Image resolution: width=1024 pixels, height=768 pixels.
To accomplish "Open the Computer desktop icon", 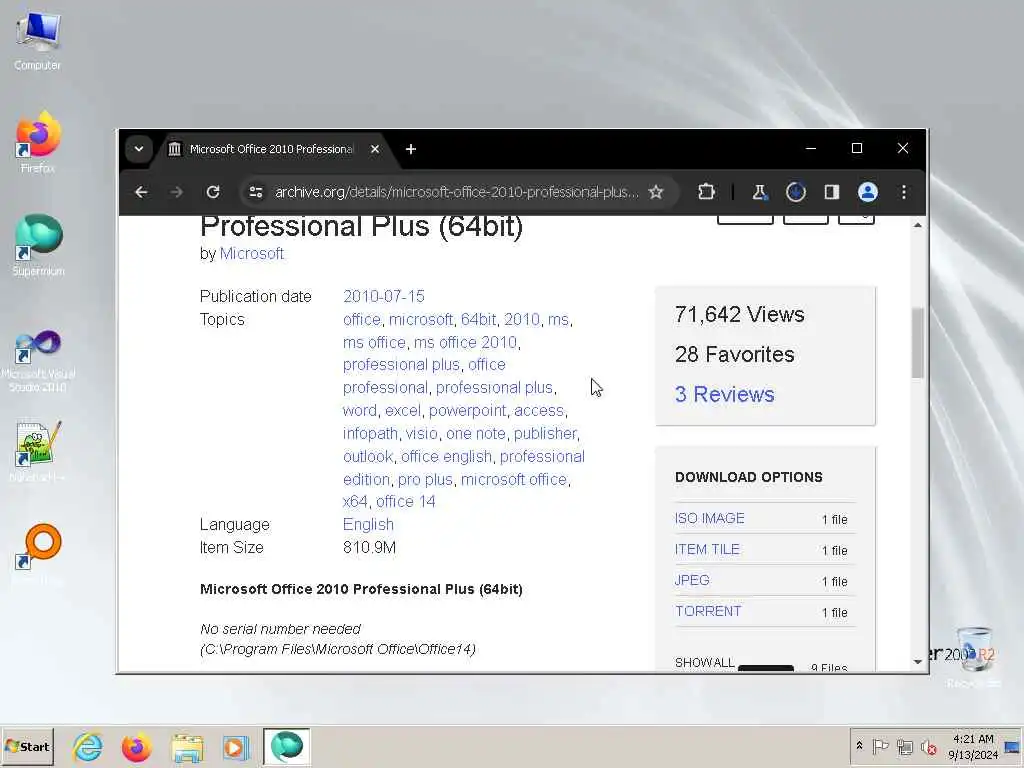I will pyautogui.click(x=38, y=41).
